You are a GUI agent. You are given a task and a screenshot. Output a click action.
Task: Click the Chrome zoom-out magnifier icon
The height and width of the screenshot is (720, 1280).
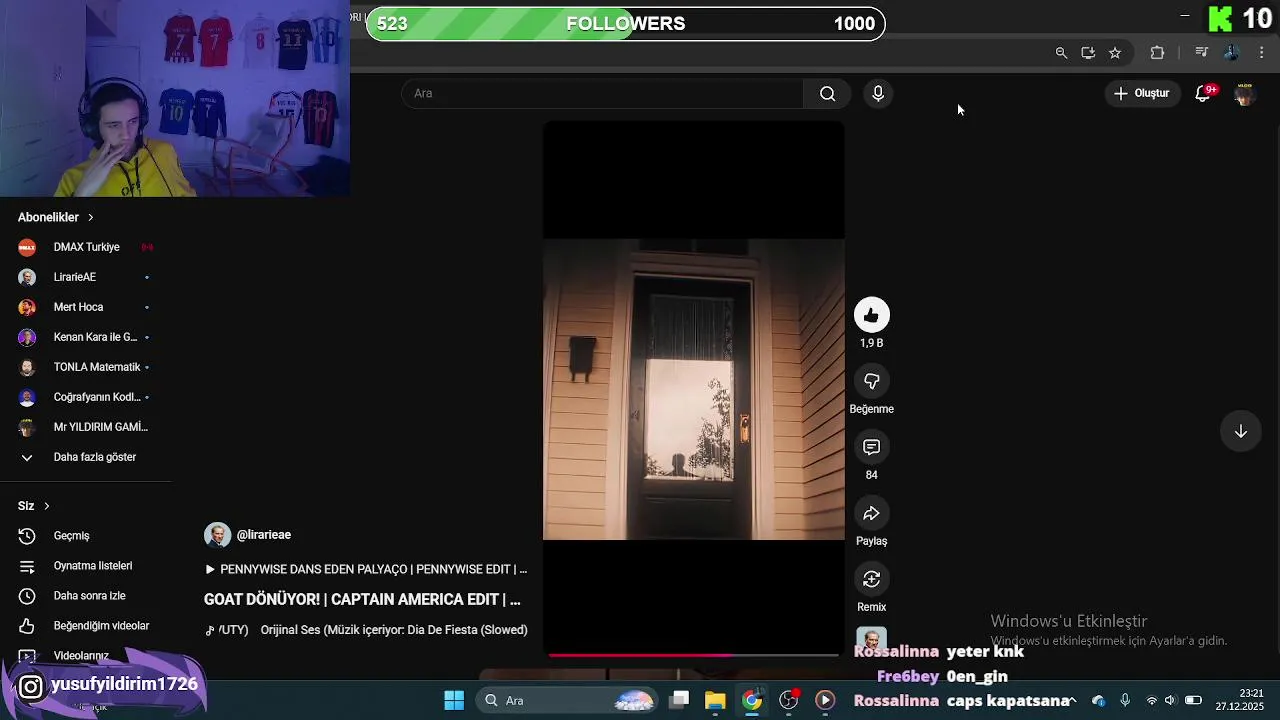1061,53
